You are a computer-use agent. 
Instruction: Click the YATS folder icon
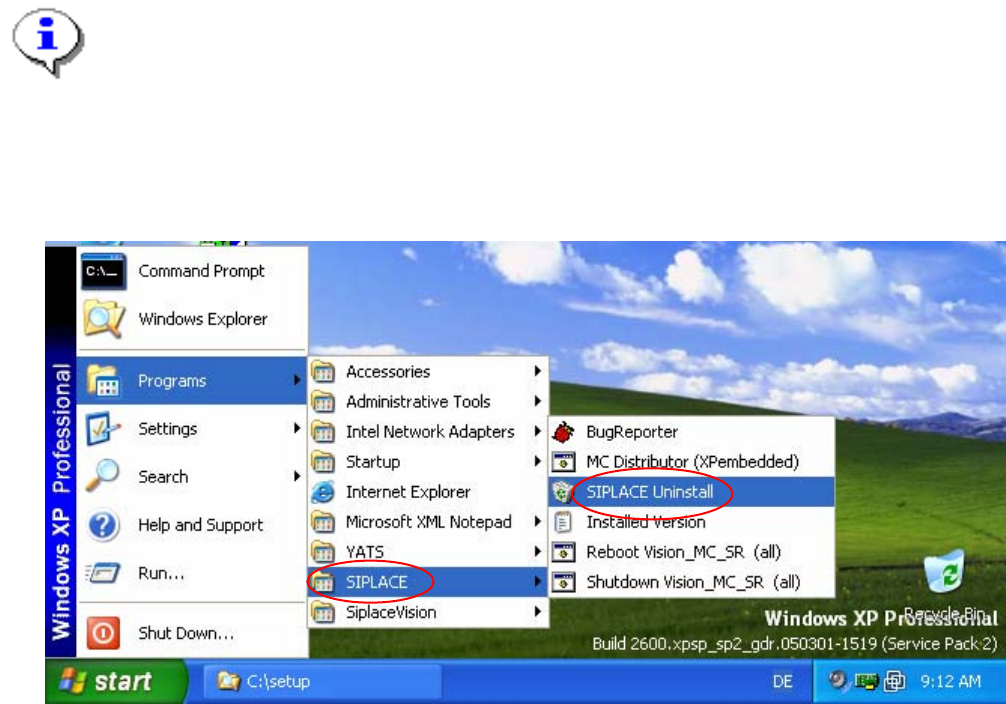point(323,552)
